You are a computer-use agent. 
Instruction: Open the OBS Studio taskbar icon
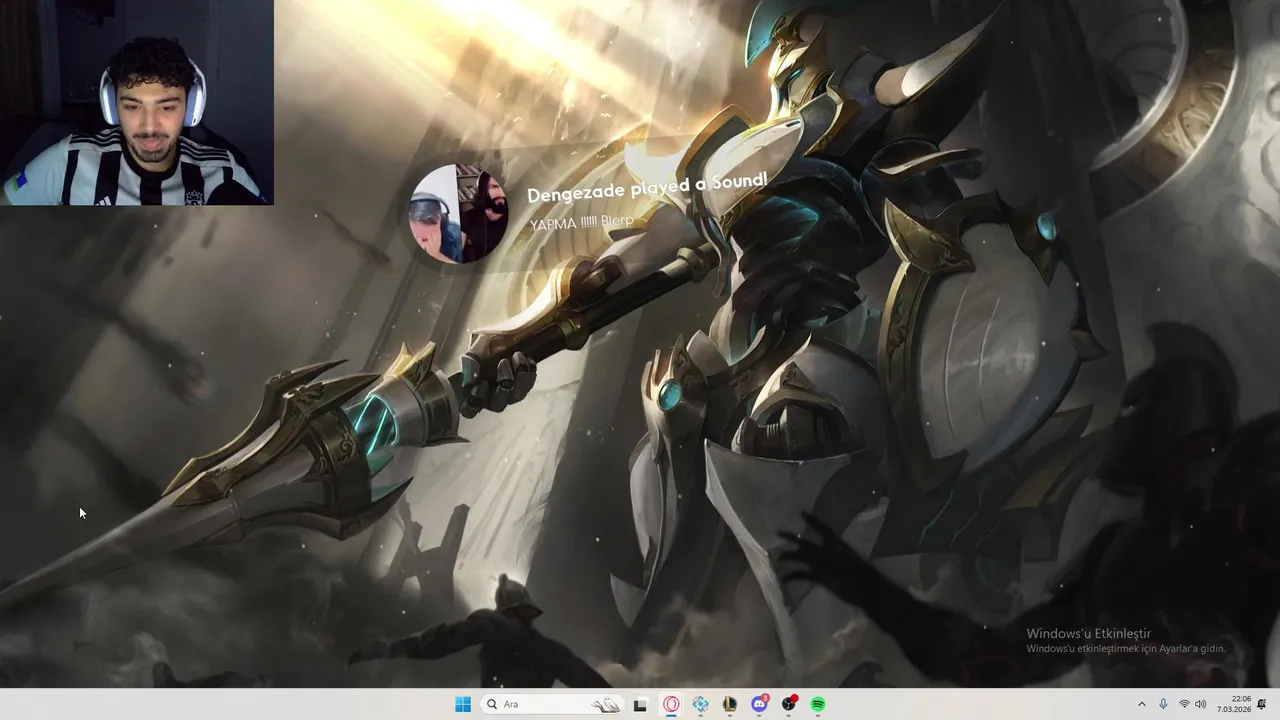point(789,704)
